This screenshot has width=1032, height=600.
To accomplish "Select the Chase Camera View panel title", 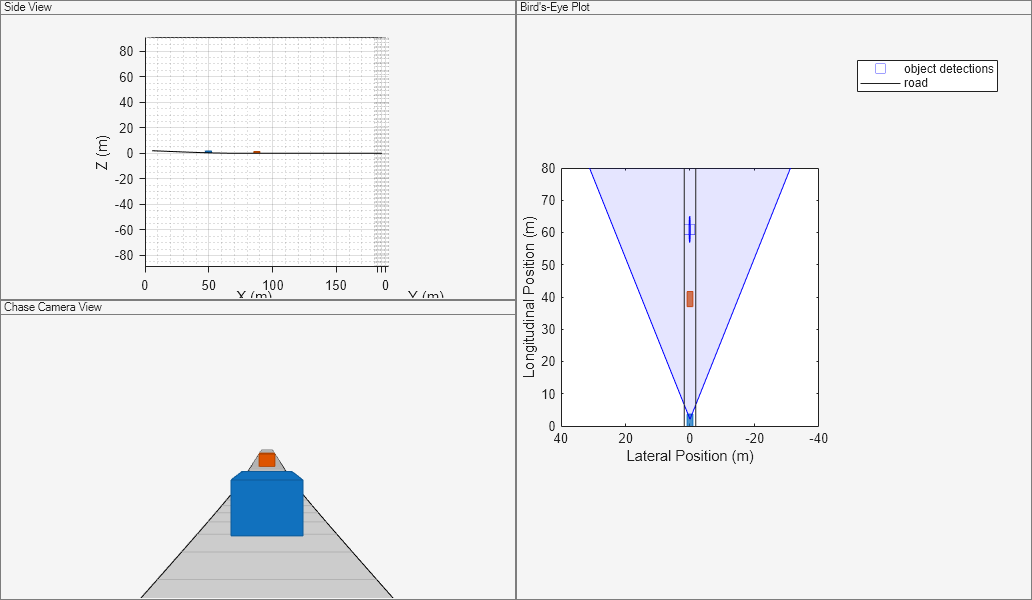I will (x=53, y=307).
